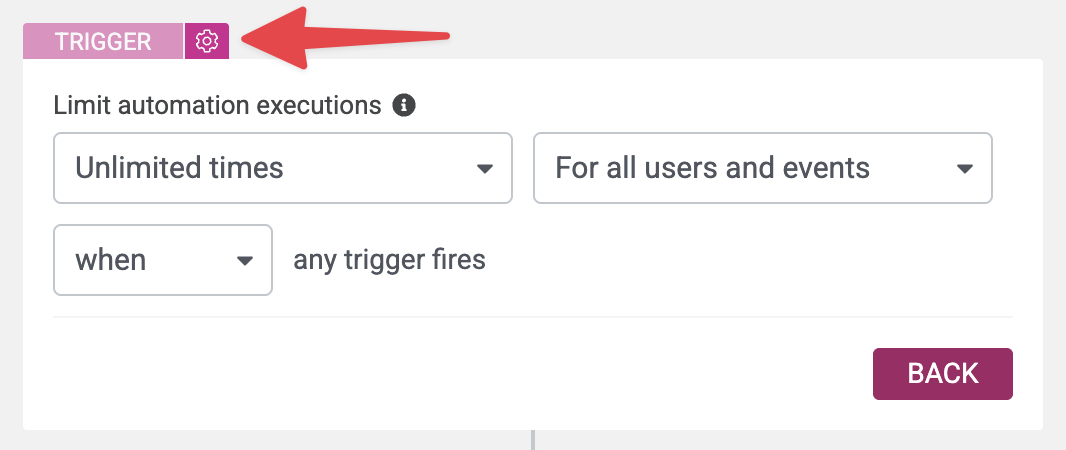This screenshot has height=450, width=1066.
Task: Click the Unlimited times text
Action: pyautogui.click(x=180, y=167)
